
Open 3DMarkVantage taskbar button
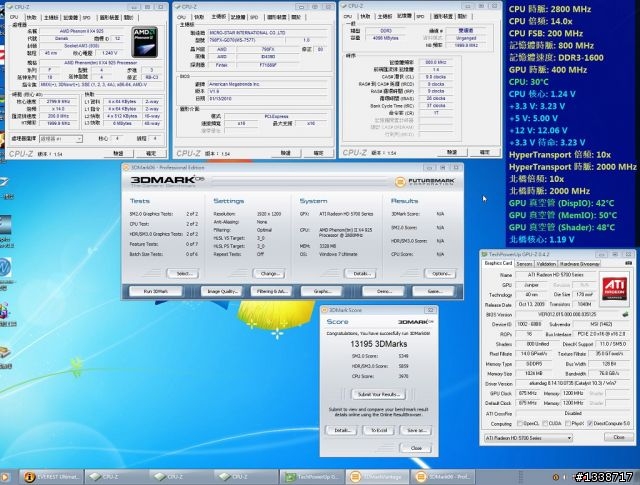376,476
